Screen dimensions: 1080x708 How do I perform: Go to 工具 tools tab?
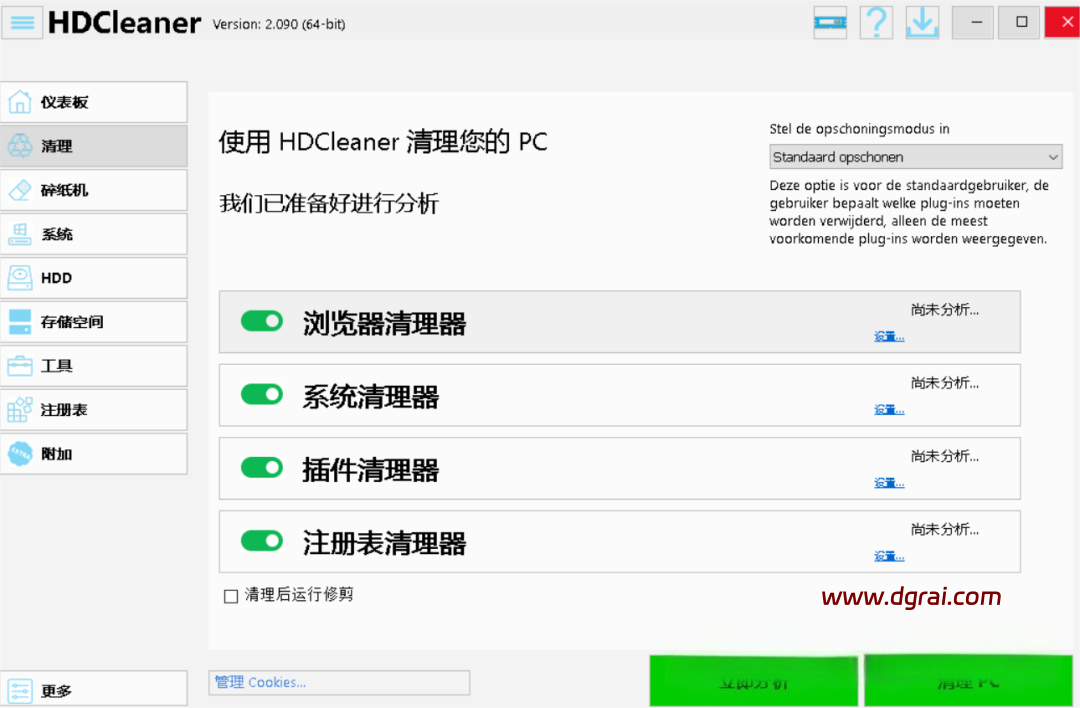[94, 366]
